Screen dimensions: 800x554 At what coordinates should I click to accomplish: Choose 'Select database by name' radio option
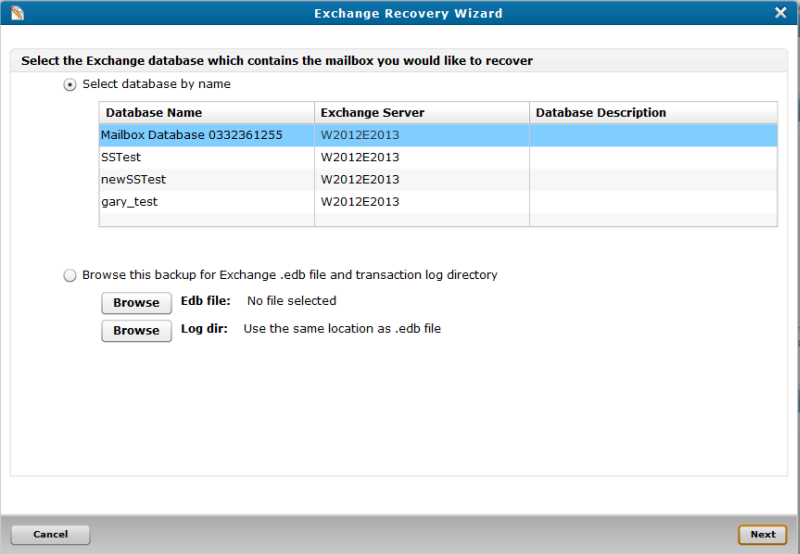click(x=70, y=84)
